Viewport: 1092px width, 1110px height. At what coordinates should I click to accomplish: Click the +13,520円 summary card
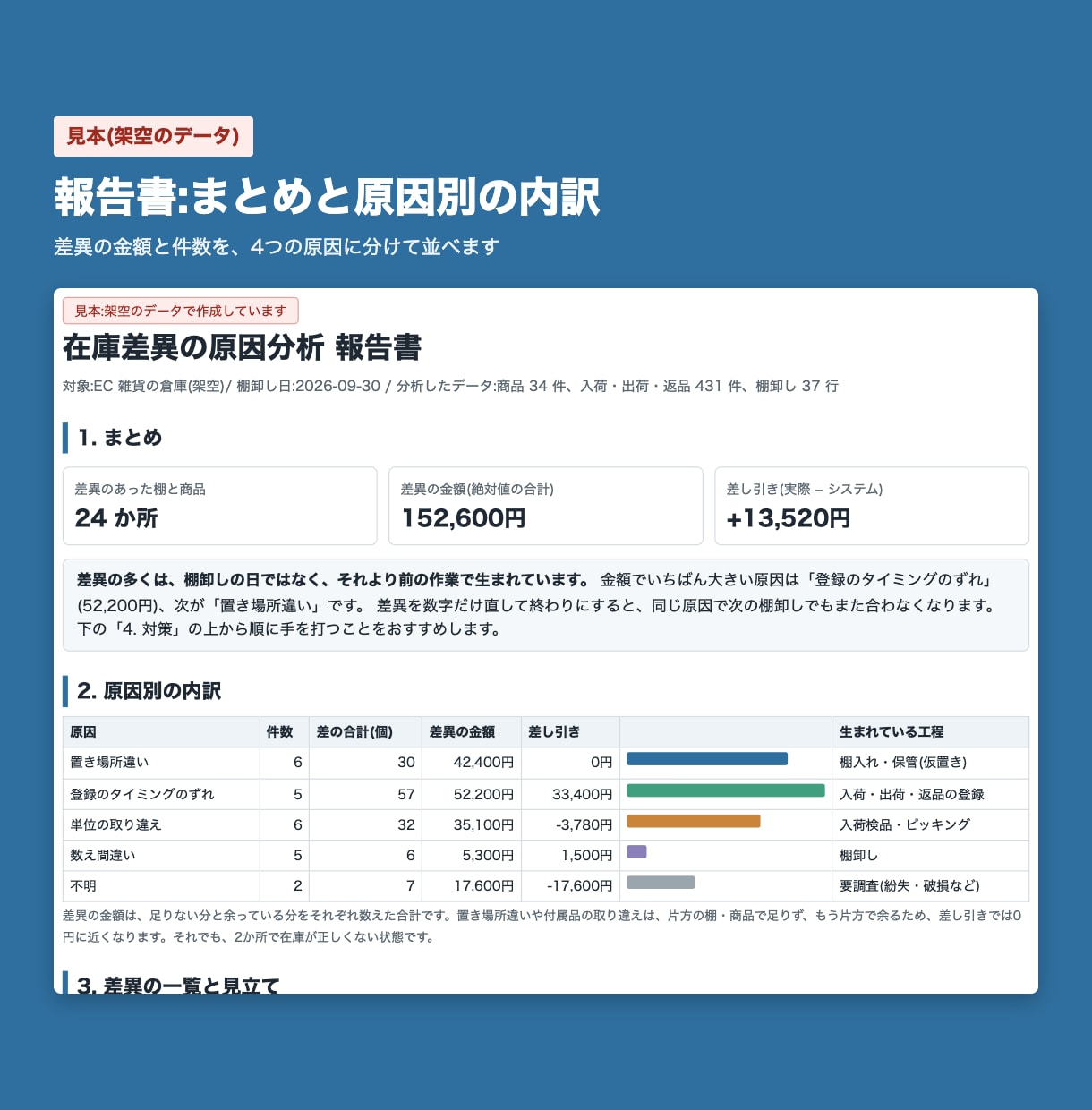click(872, 506)
